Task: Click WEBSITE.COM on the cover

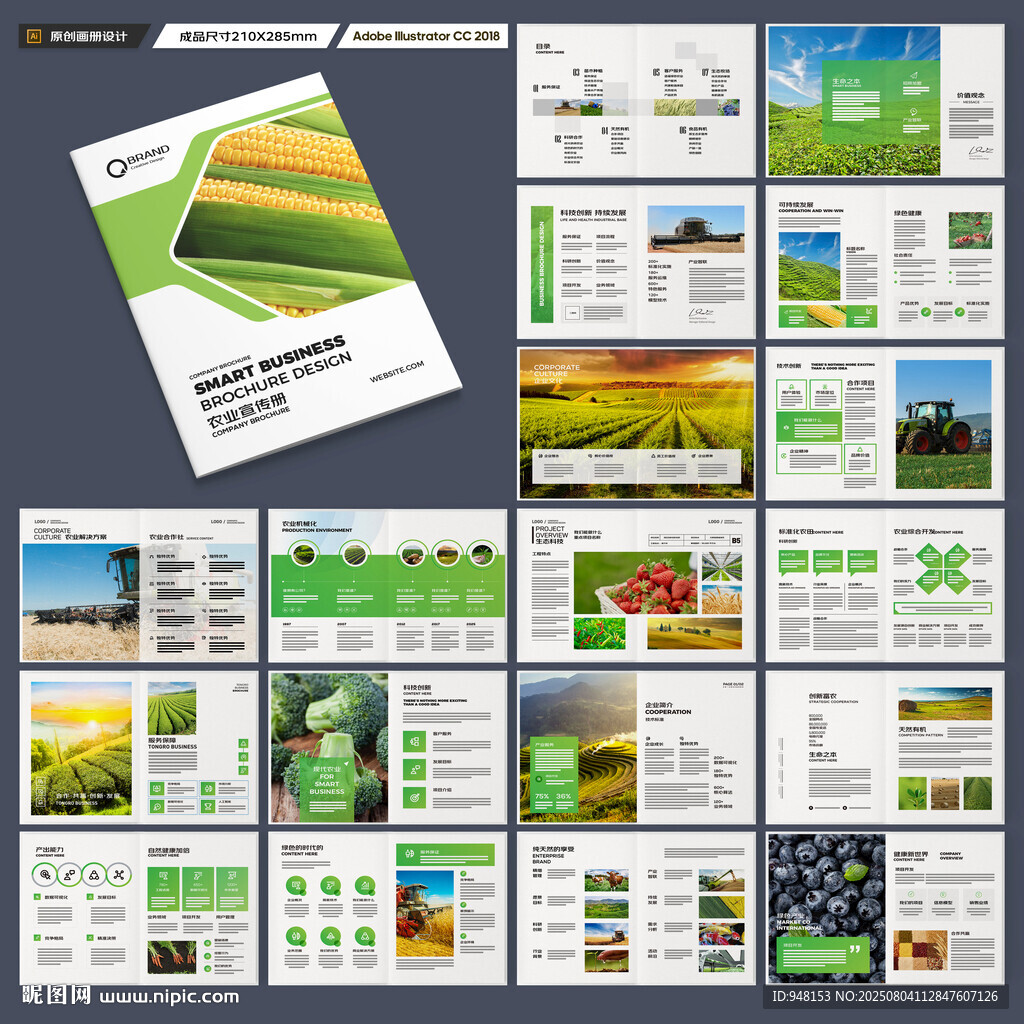Action: [x=396, y=371]
